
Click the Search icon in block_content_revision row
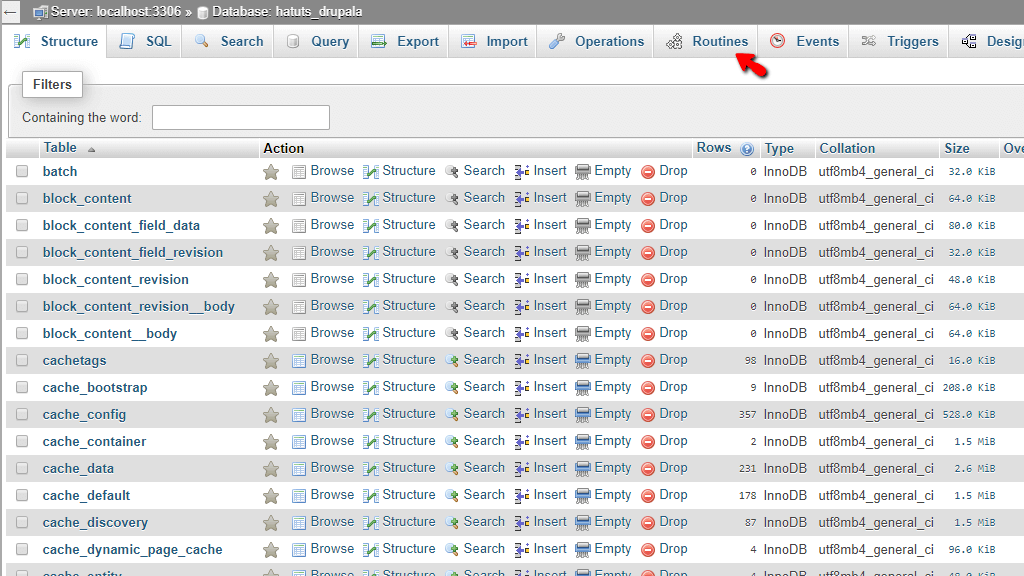coord(452,280)
